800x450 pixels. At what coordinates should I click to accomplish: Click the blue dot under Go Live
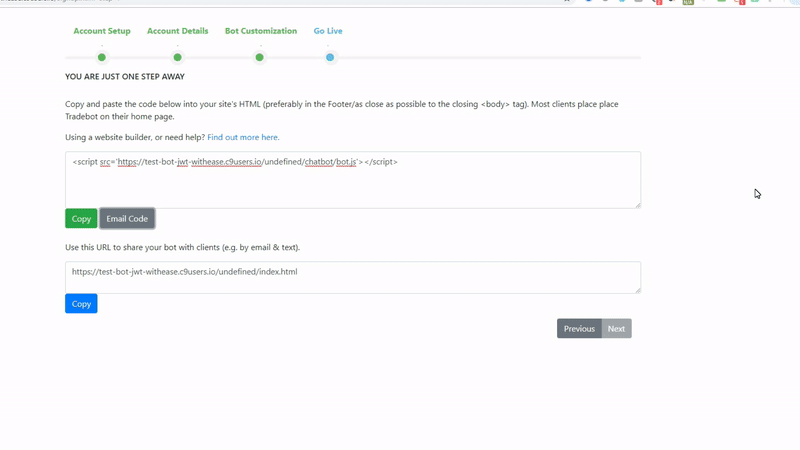point(330,57)
